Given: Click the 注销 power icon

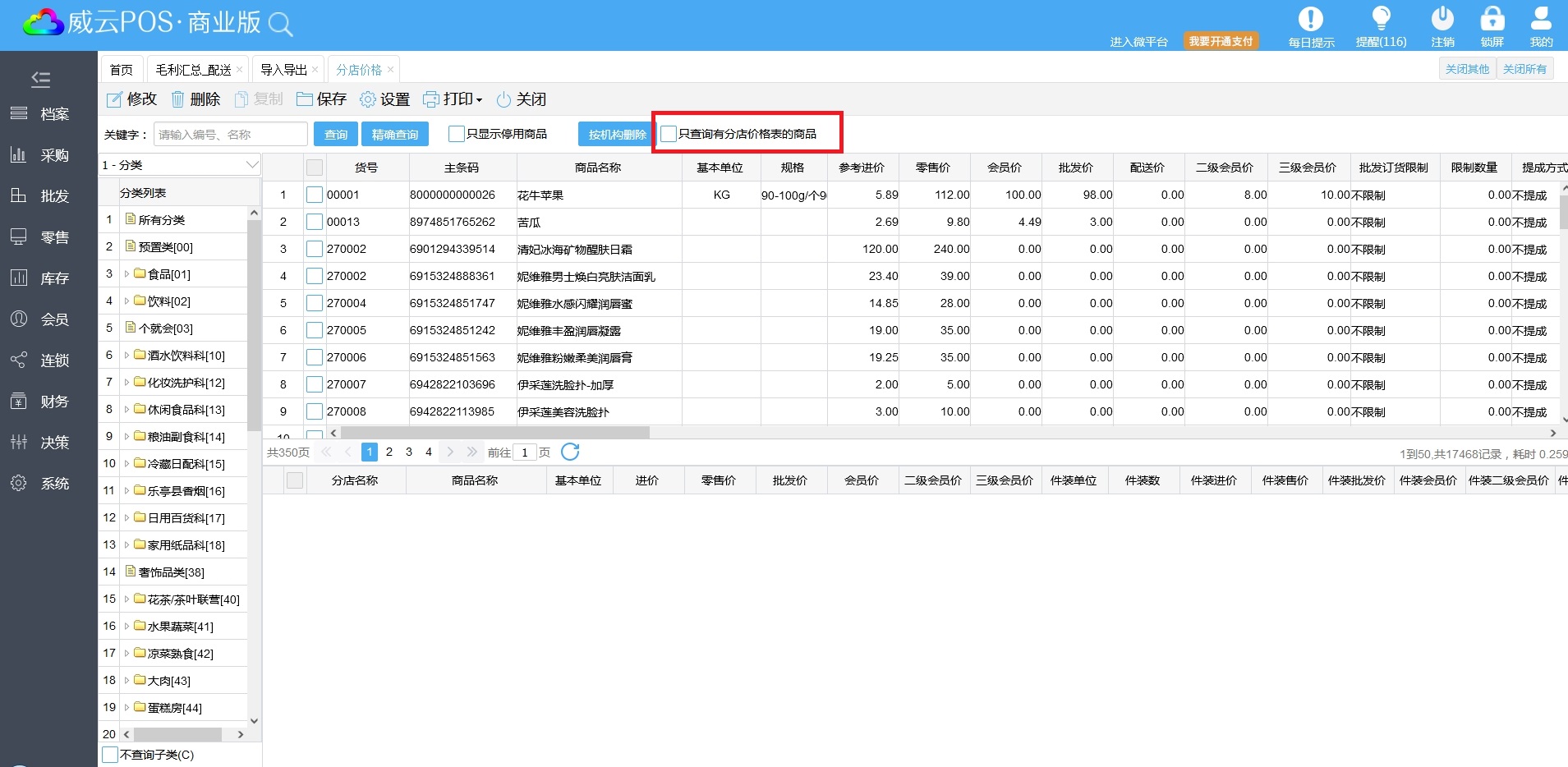Looking at the screenshot, I should click(1442, 20).
